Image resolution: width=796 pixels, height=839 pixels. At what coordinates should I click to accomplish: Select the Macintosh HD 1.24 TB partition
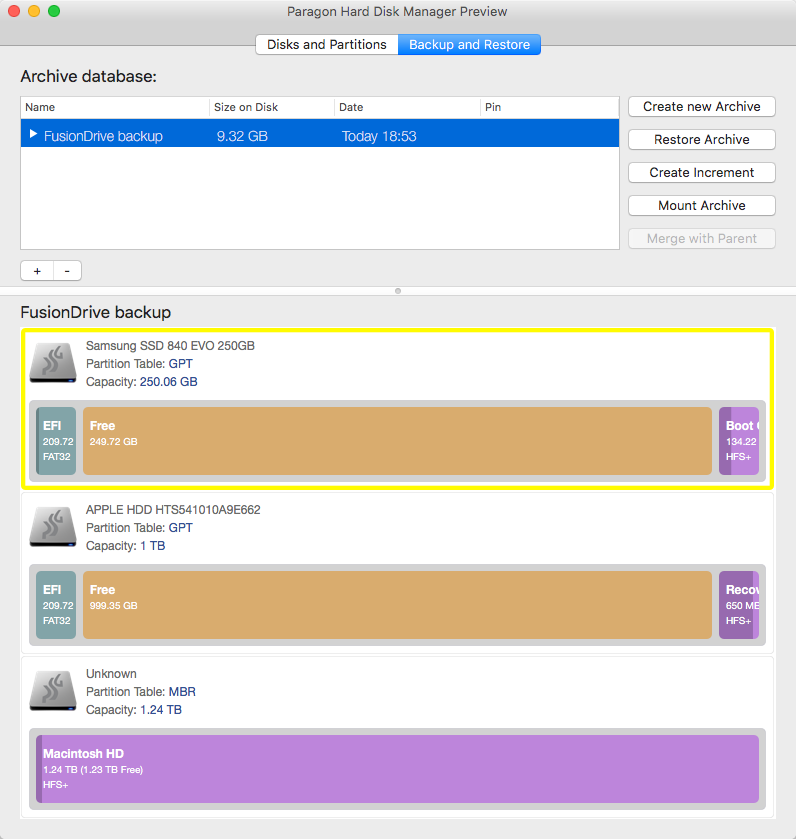coord(397,769)
